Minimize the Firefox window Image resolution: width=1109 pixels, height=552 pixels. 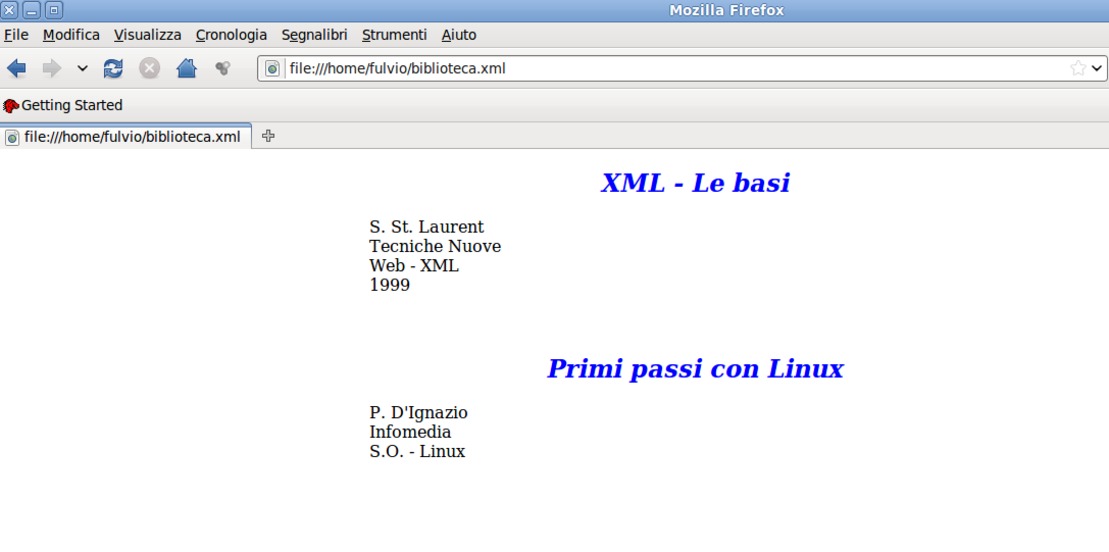point(32,11)
